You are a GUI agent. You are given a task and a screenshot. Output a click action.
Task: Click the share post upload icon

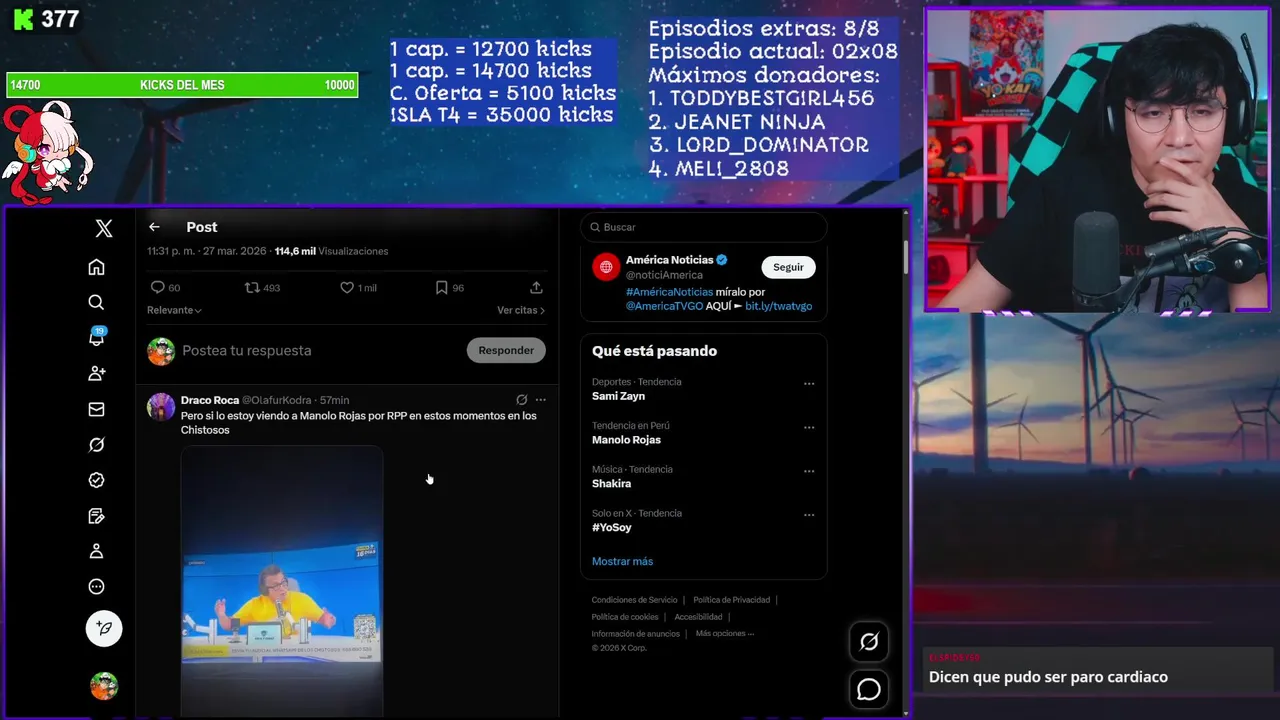[x=536, y=287]
